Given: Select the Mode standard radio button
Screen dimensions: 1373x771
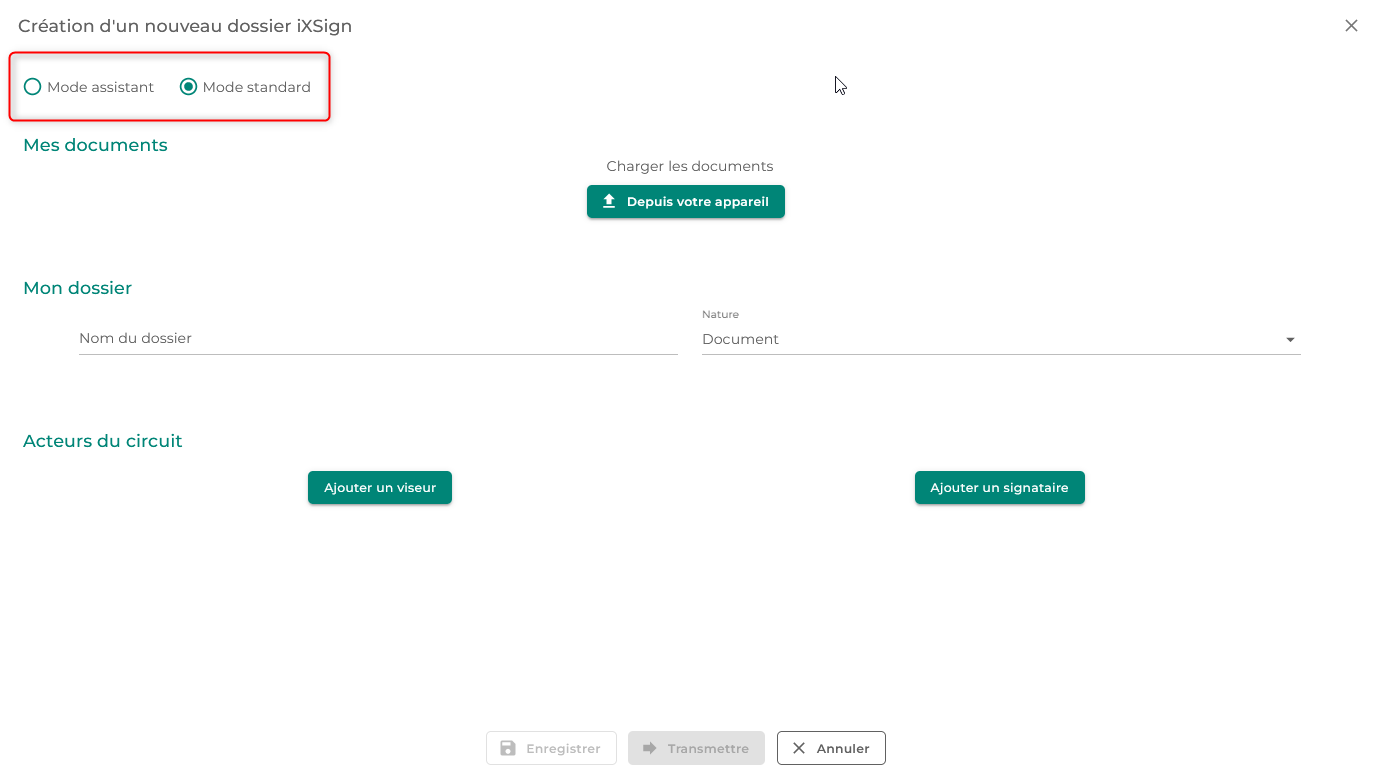Looking at the screenshot, I should 188,87.
